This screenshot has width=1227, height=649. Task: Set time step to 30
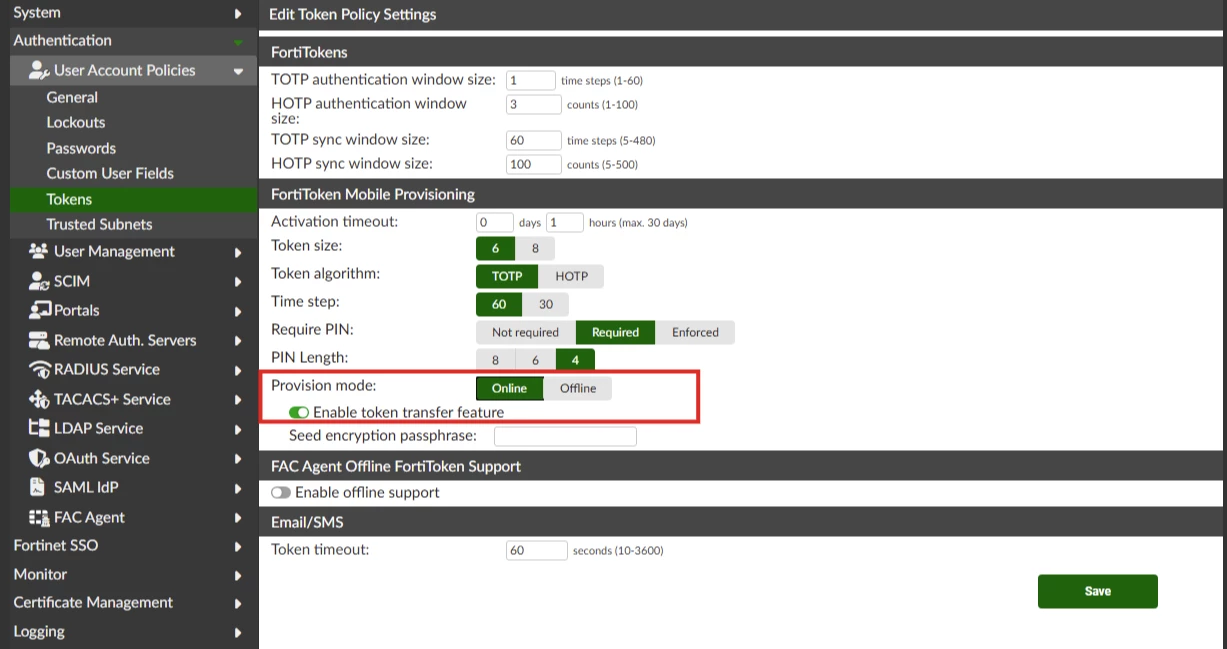click(546, 304)
